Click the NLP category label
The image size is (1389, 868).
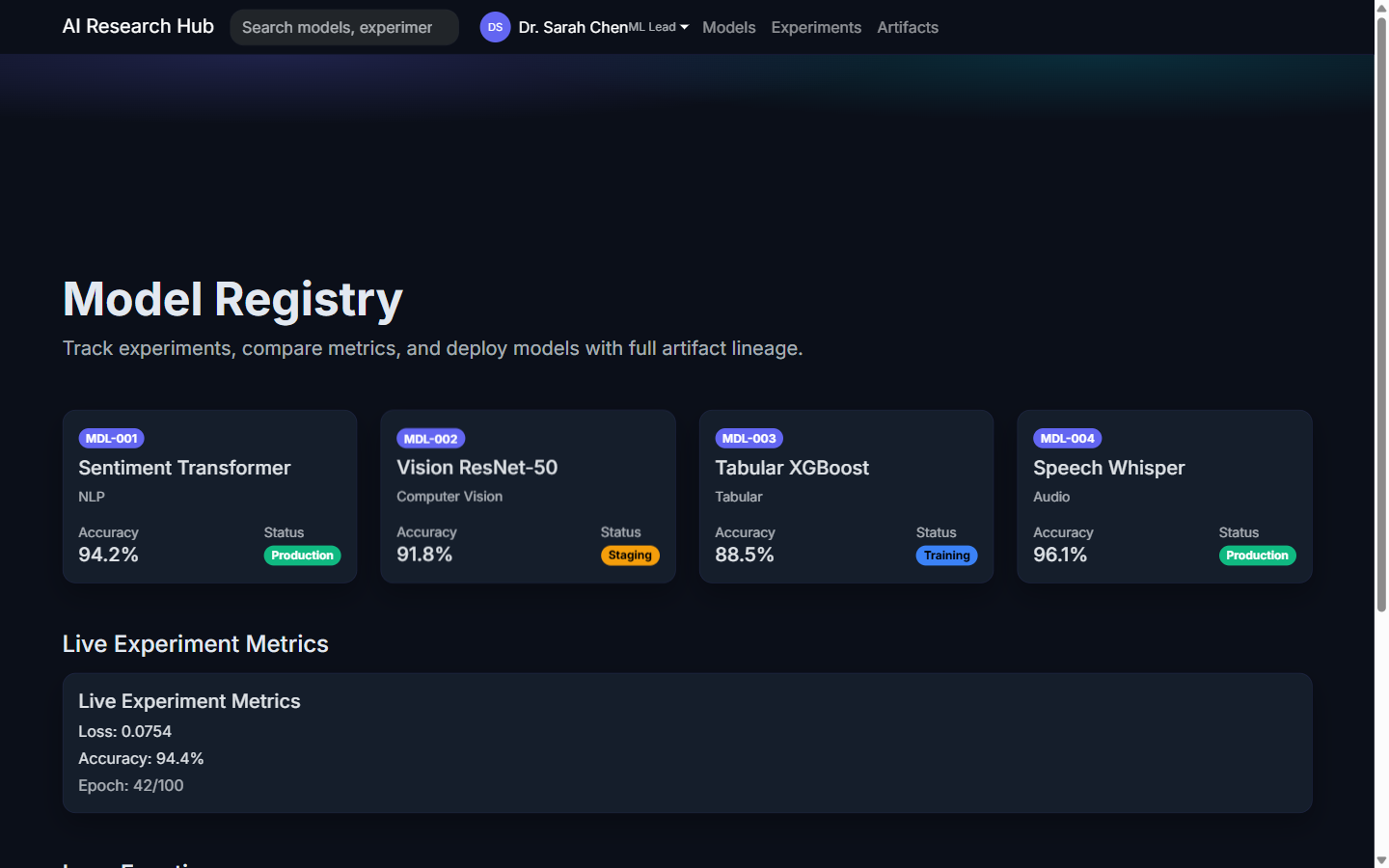click(92, 497)
